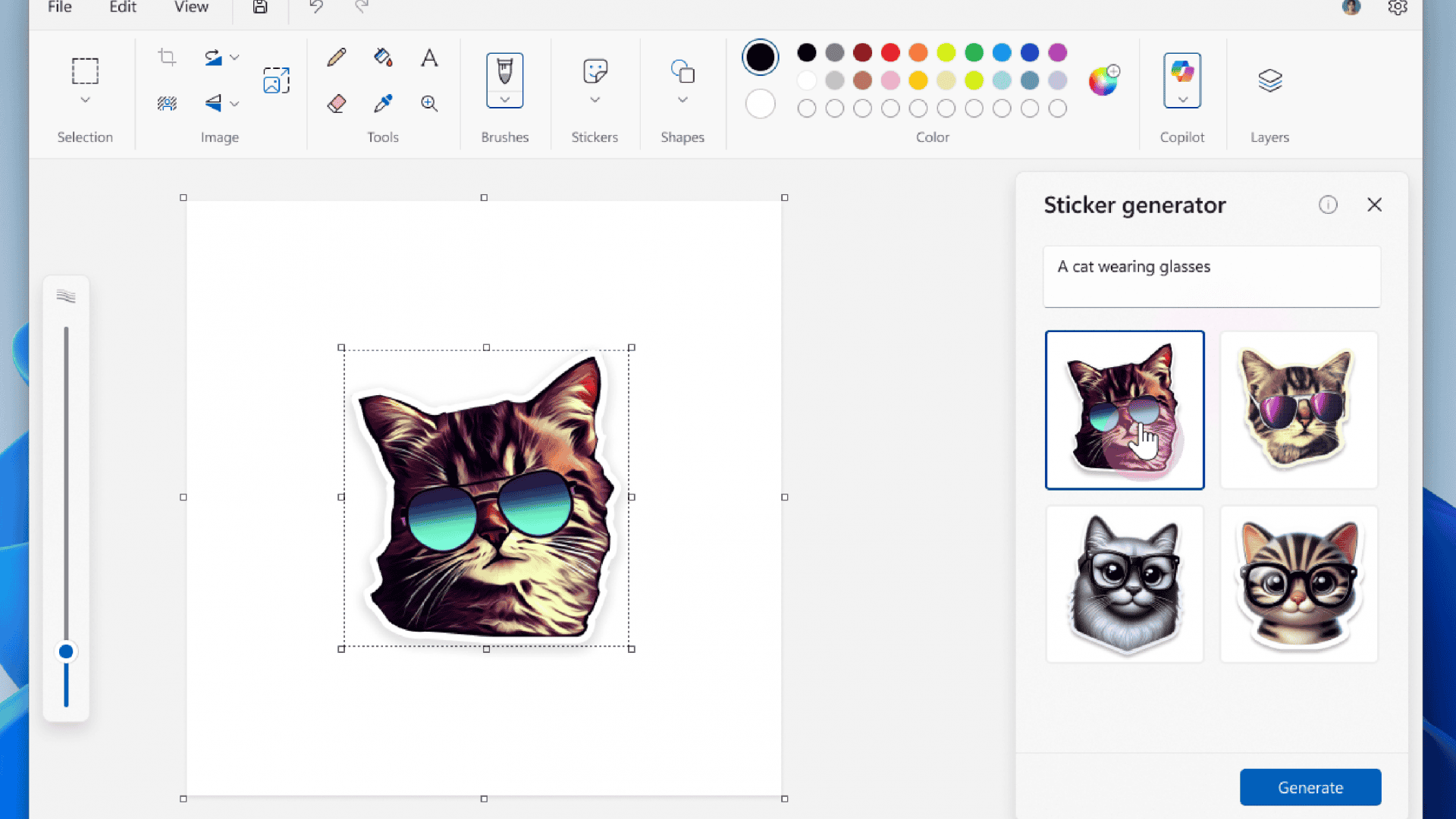Select the Pencil tool
Viewport: 1456px width, 819px height.
[337, 58]
